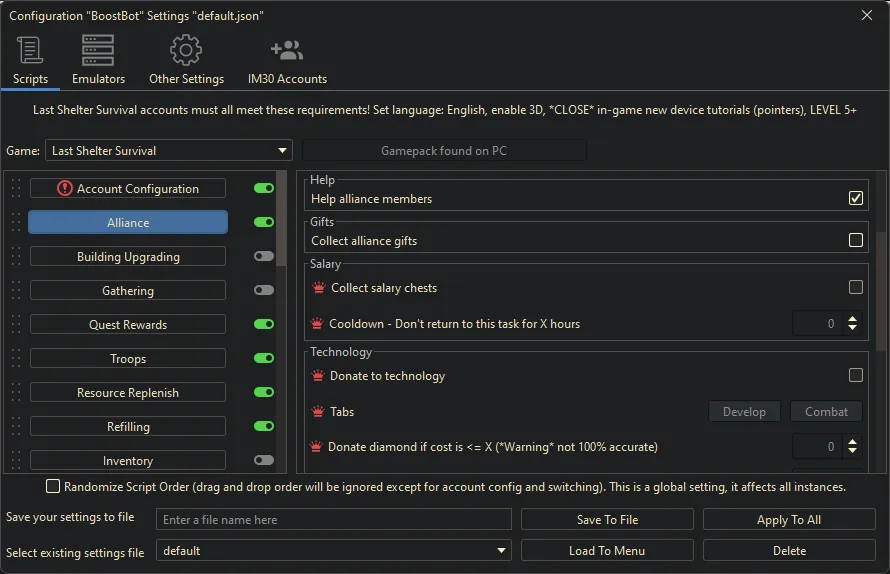Check Randomize Script Order
The width and height of the screenshot is (890, 574).
click(53, 487)
